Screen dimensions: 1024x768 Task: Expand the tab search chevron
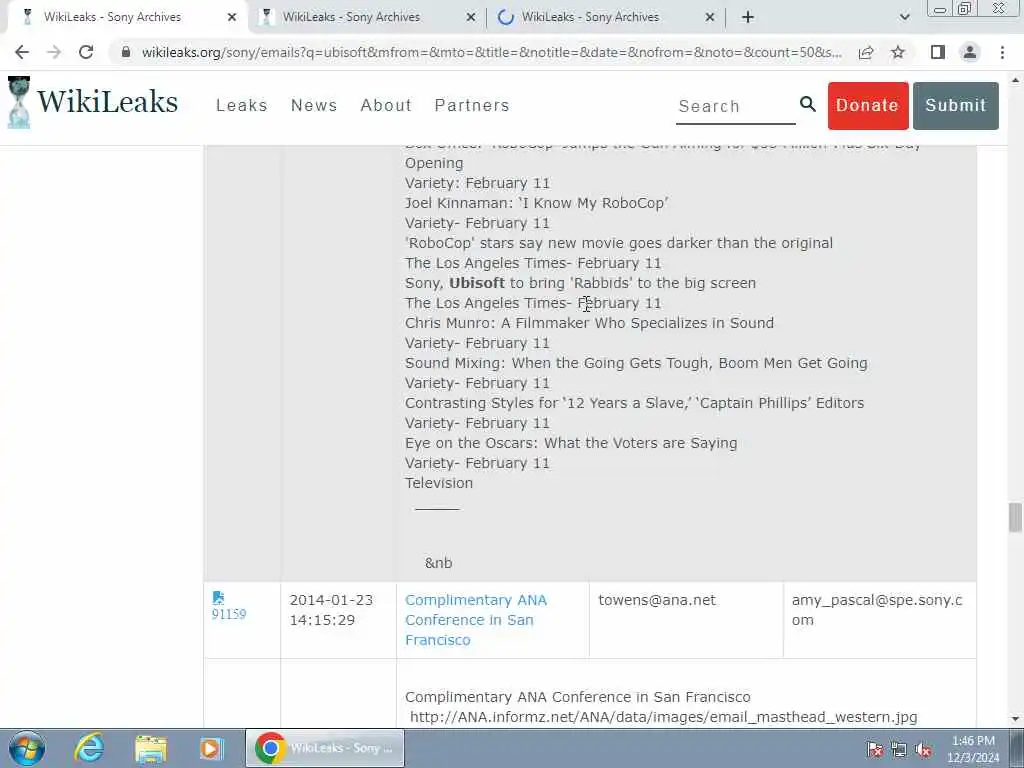(x=904, y=17)
